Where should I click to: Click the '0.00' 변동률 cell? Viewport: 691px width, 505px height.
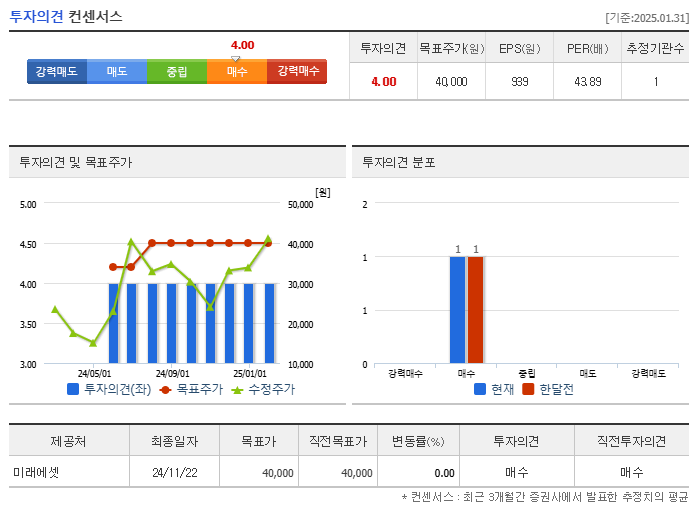pos(444,473)
